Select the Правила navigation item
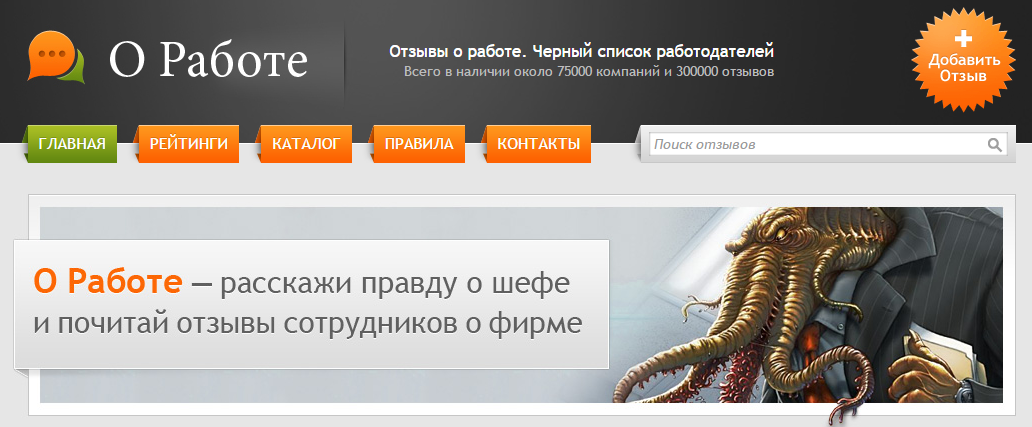1032x427 pixels. pos(419,144)
